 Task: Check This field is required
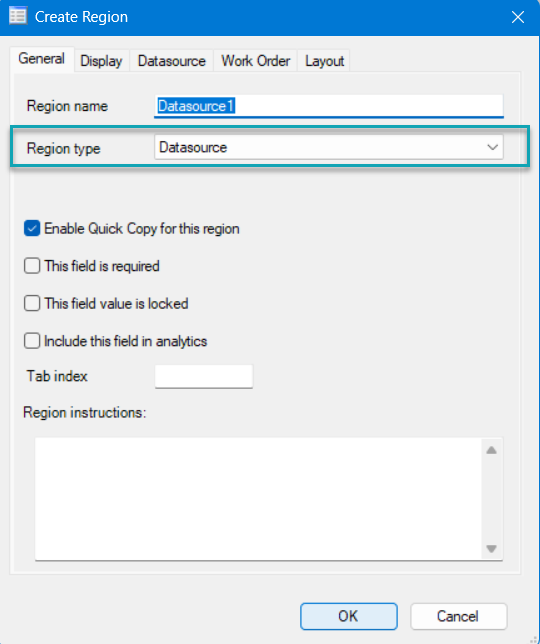click(32, 266)
